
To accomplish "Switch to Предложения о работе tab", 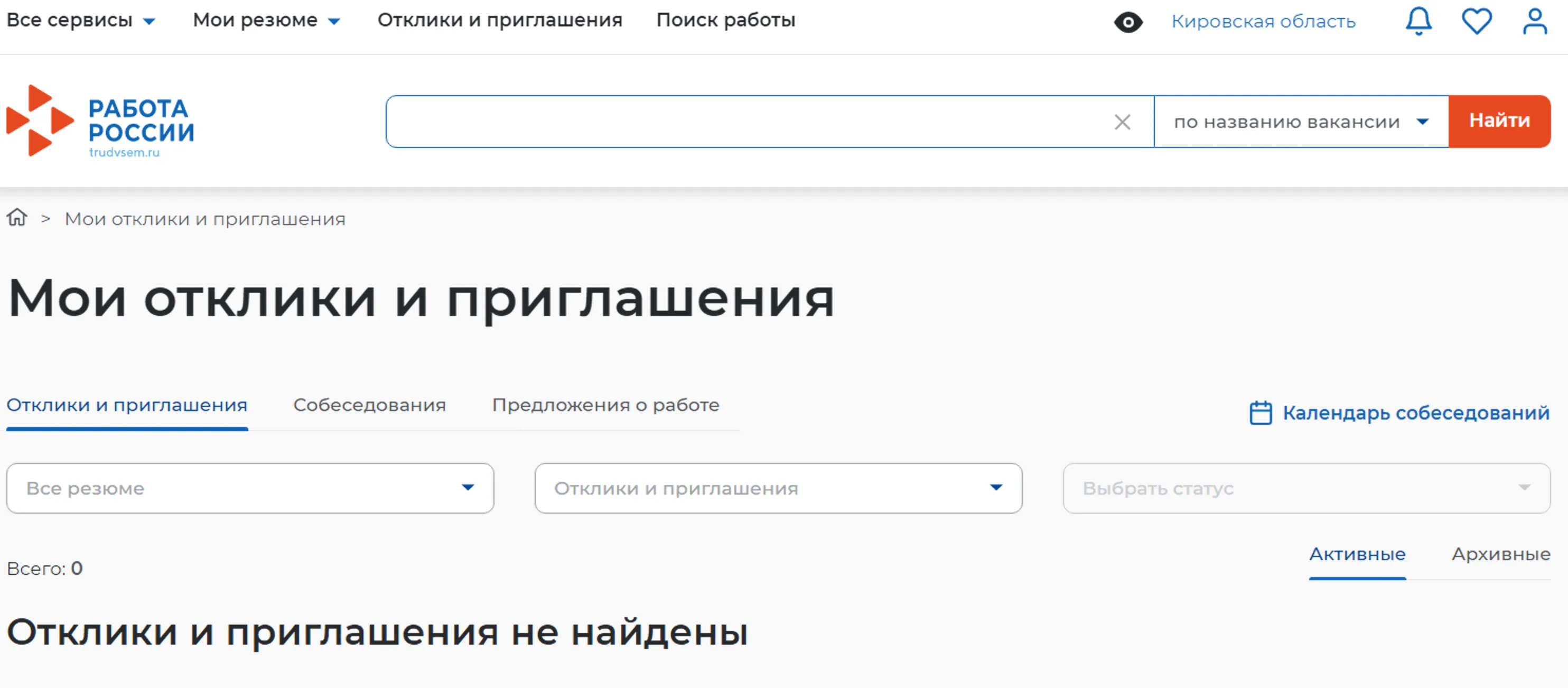I will tap(605, 405).
